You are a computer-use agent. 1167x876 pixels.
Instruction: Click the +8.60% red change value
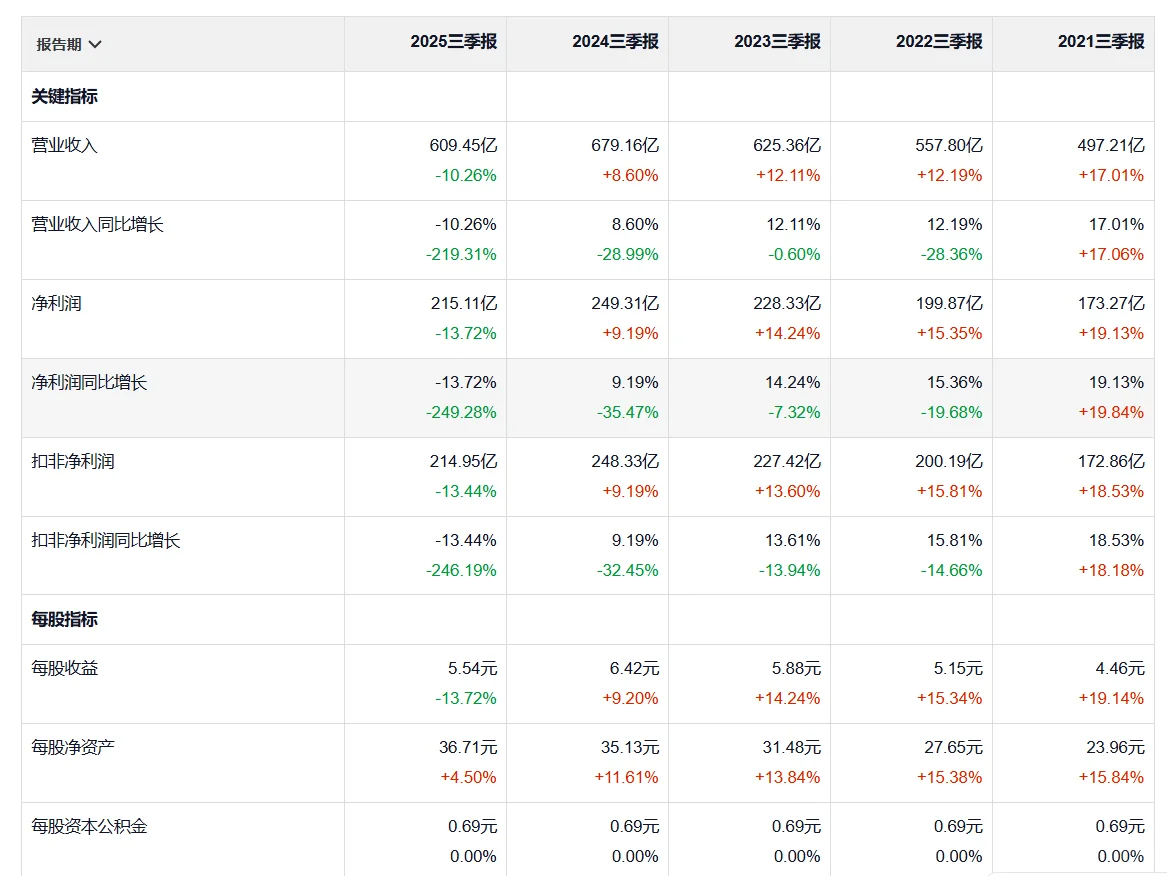(630, 176)
